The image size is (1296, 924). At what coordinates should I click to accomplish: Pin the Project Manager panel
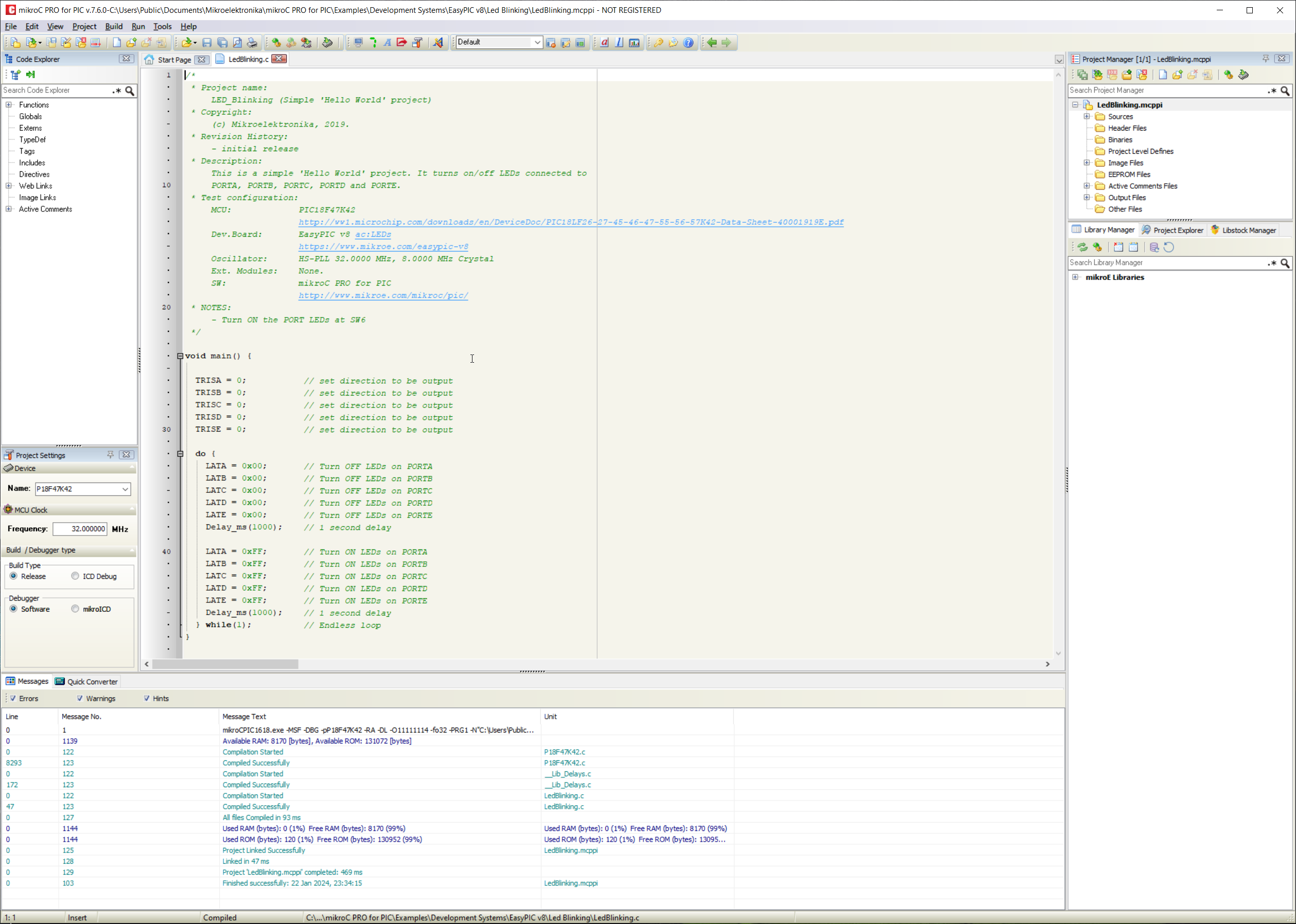click(x=1265, y=59)
